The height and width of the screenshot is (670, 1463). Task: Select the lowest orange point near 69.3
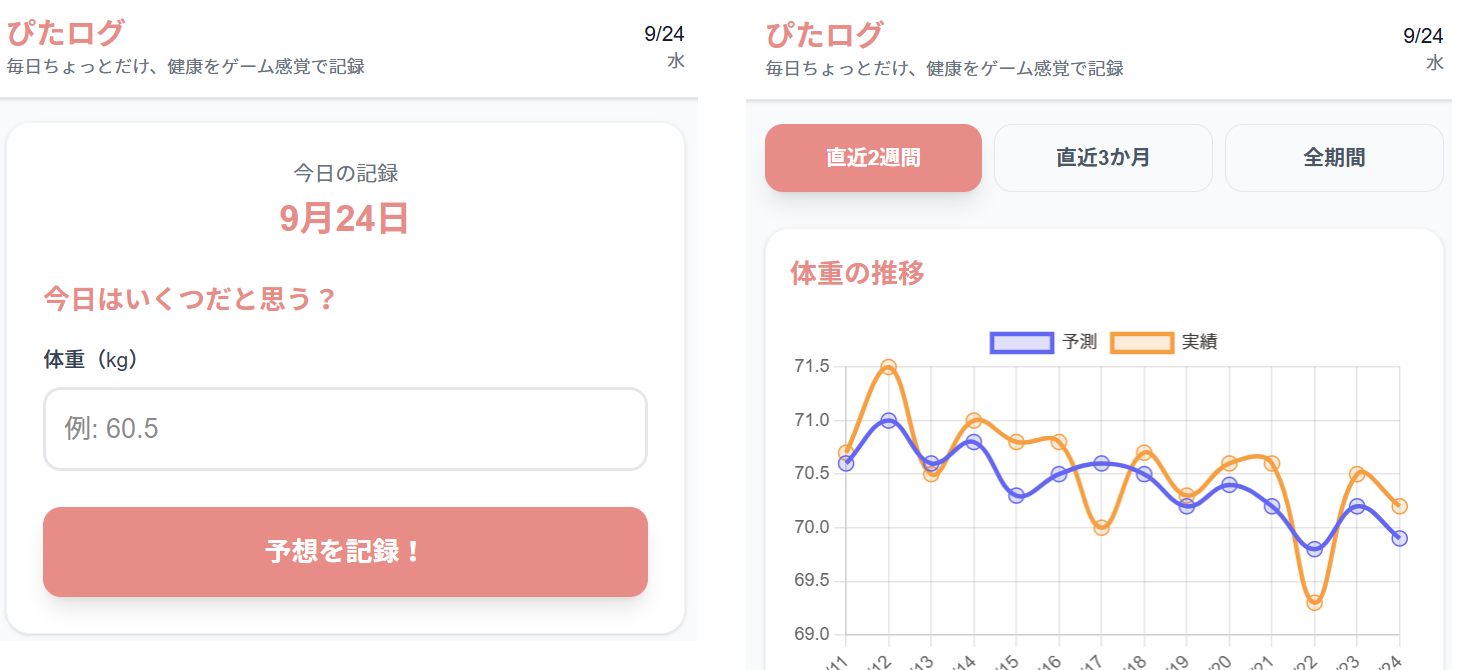click(1314, 602)
